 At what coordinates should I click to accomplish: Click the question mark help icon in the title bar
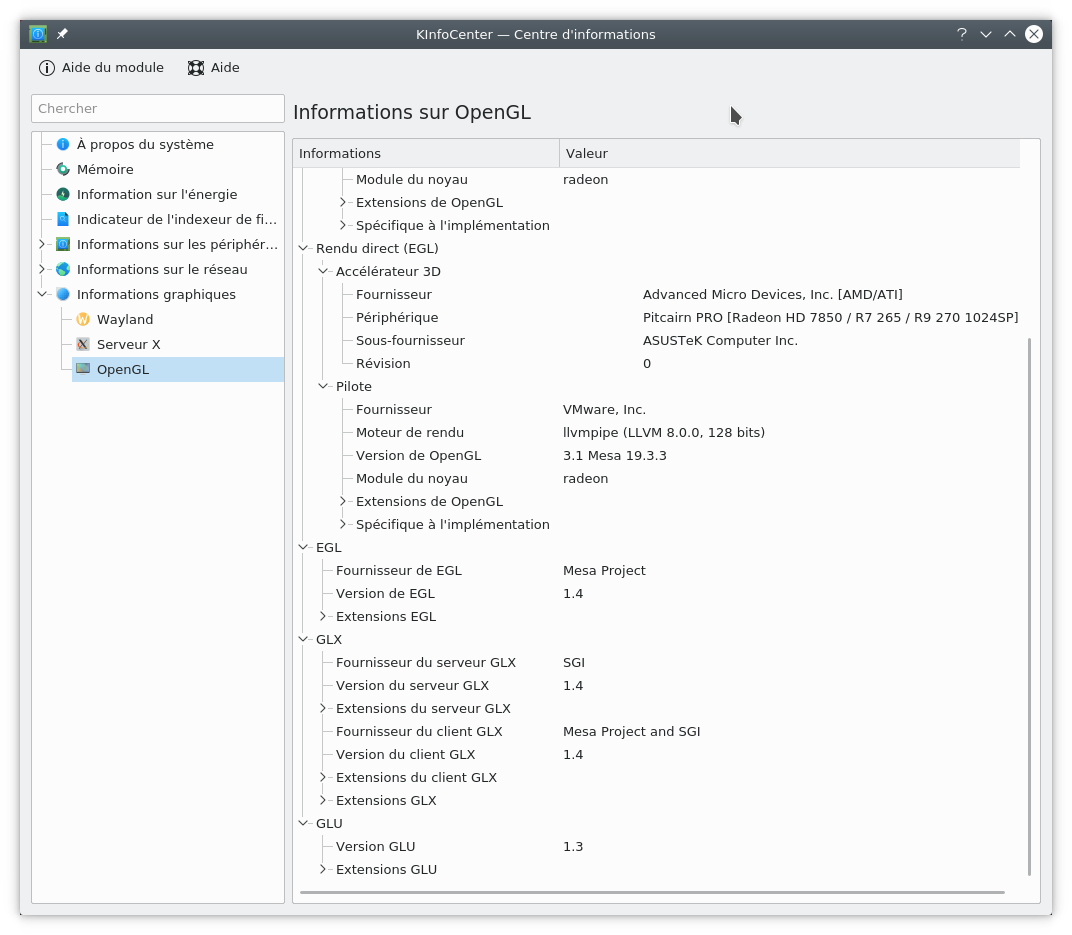pos(962,34)
